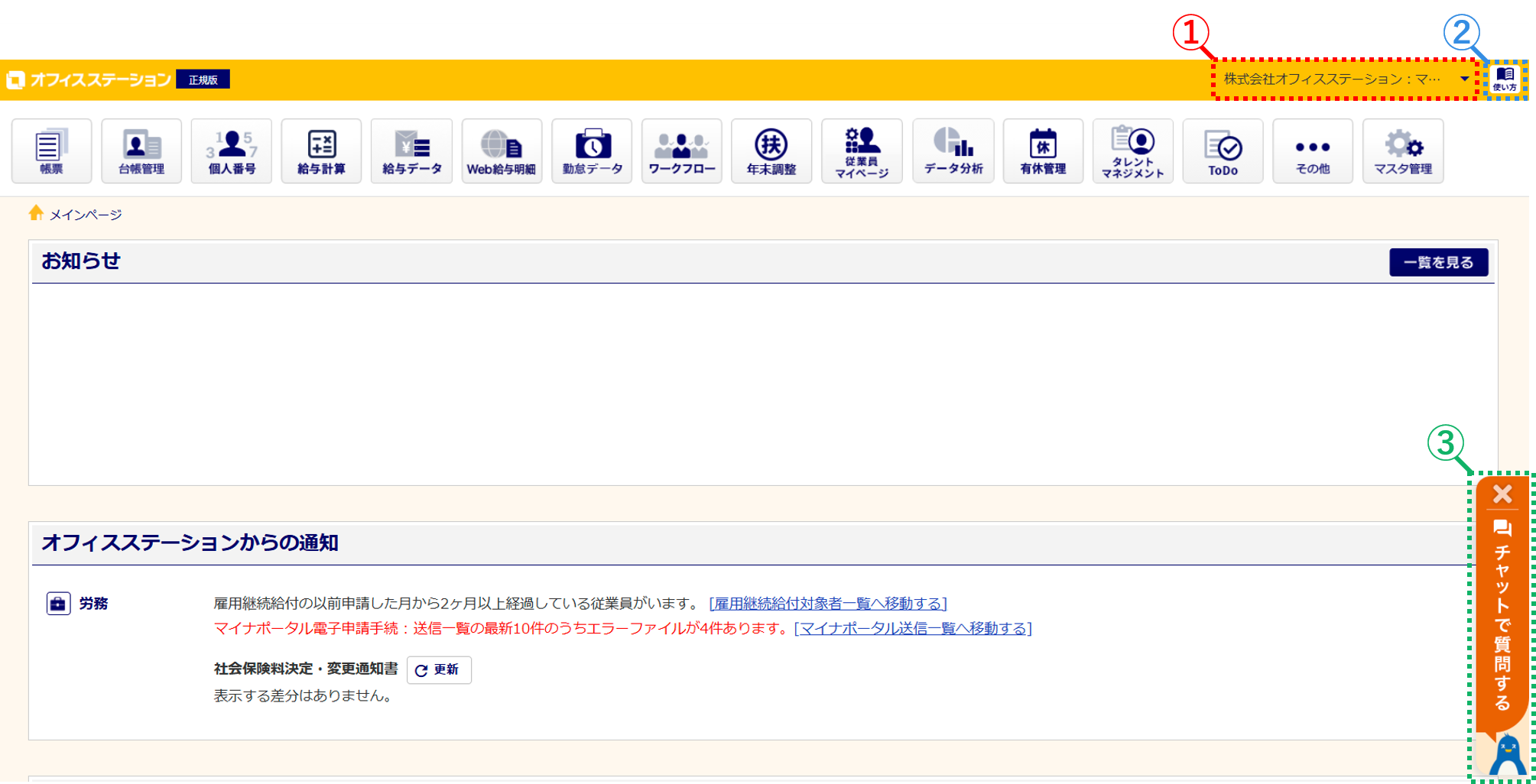Open the ToDo icon

click(x=1223, y=151)
